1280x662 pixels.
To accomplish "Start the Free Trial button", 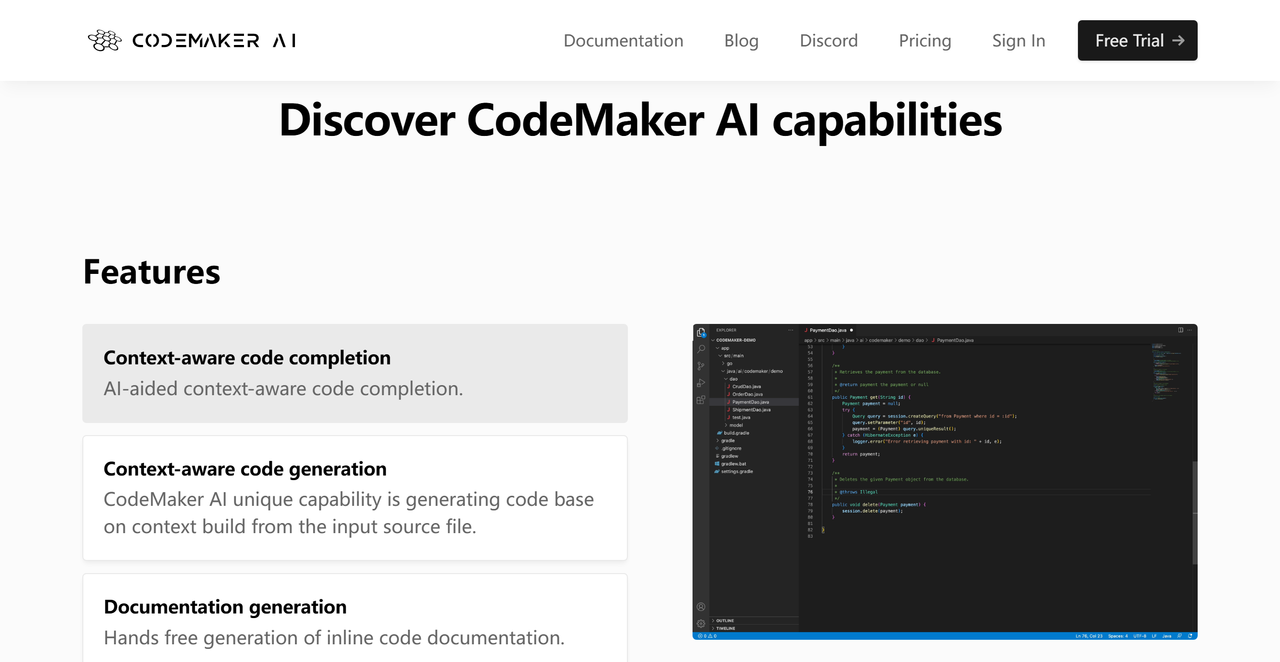I will point(1137,40).
